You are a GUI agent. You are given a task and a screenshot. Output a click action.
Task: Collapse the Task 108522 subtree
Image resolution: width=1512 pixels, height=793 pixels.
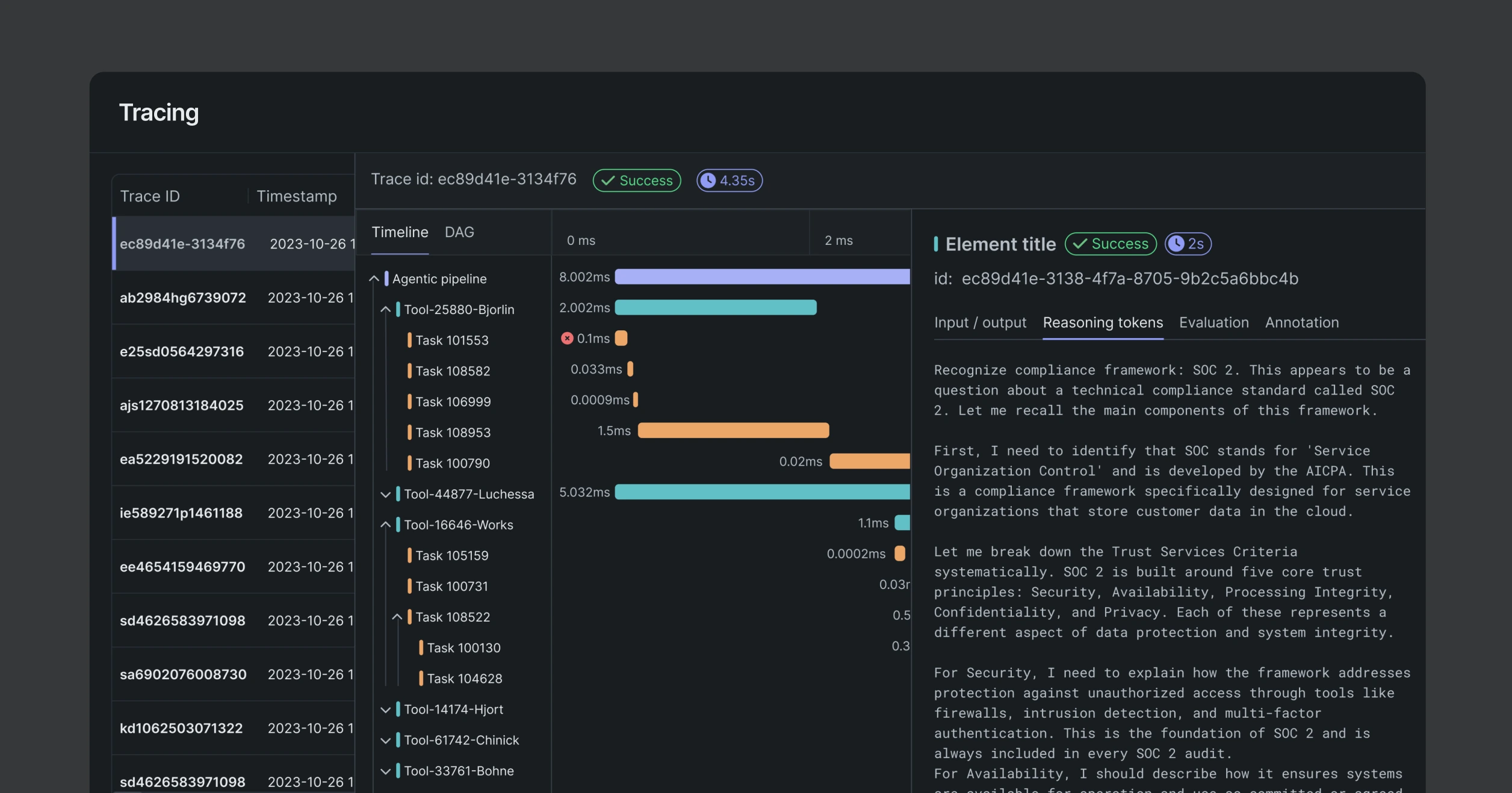coord(397,617)
